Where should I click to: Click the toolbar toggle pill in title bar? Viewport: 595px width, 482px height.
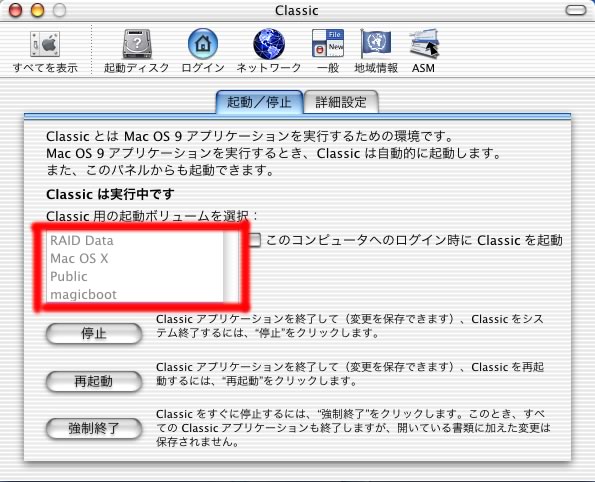[576, 10]
